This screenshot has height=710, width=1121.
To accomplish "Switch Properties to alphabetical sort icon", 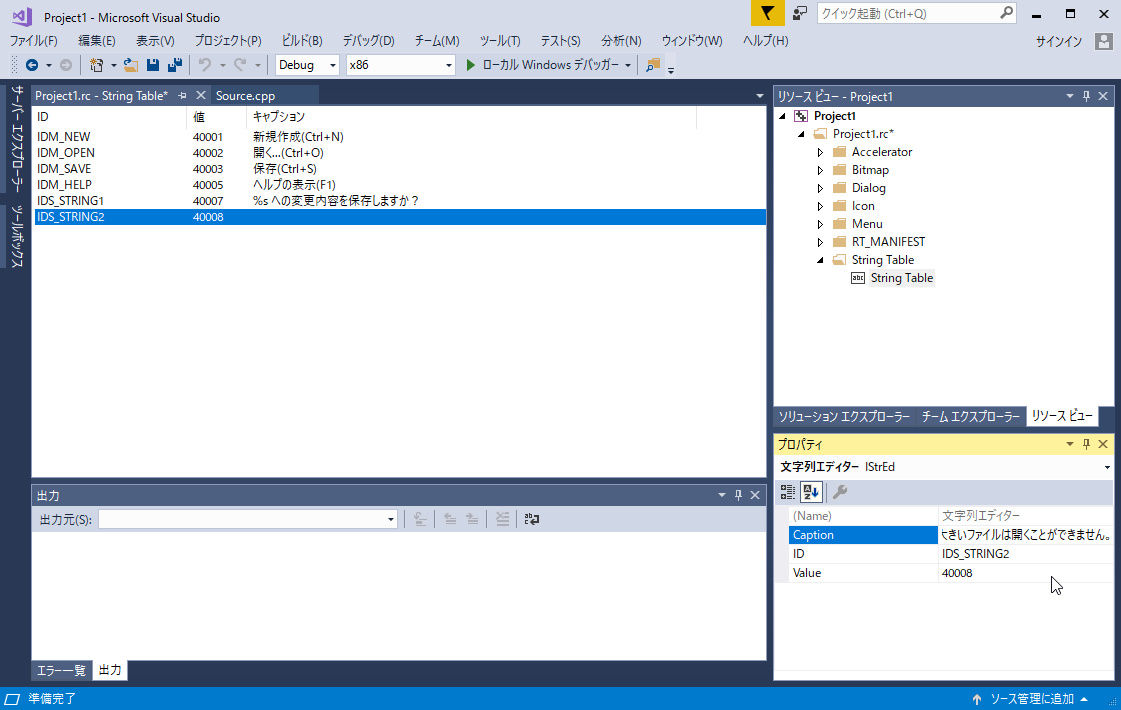I will coord(811,492).
